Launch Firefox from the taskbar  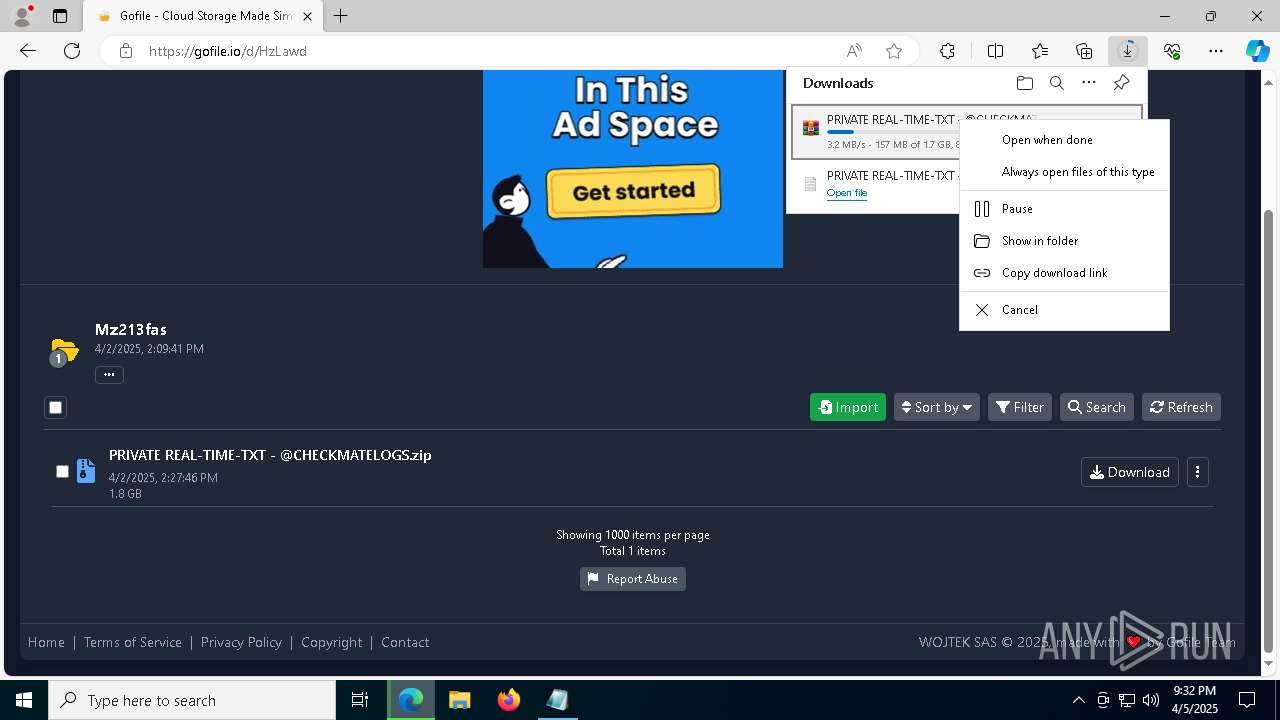tap(509, 700)
